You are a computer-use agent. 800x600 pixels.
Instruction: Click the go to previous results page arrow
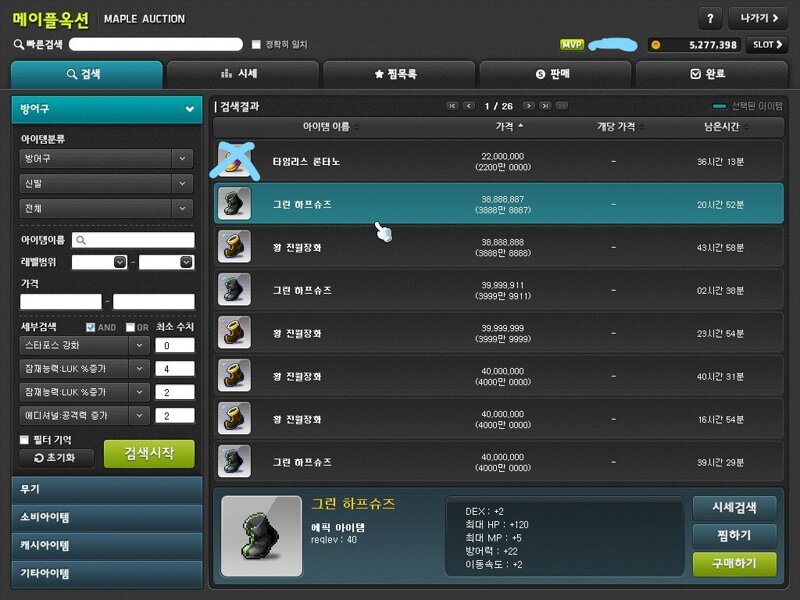pyautogui.click(x=468, y=106)
